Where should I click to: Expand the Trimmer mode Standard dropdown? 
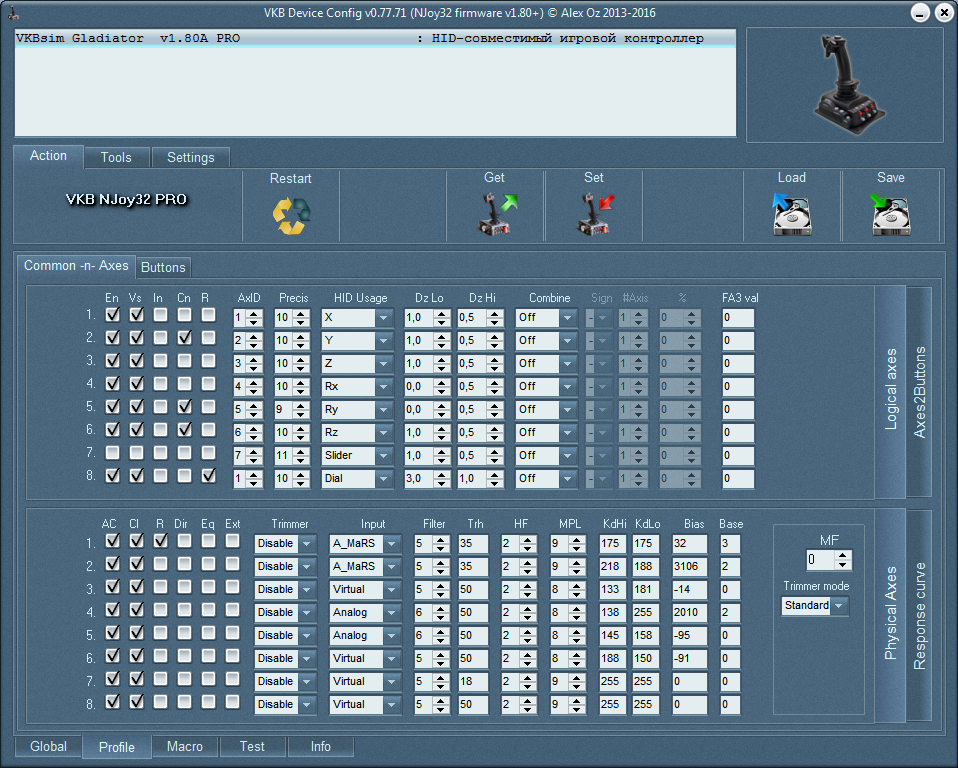(814, 605)
